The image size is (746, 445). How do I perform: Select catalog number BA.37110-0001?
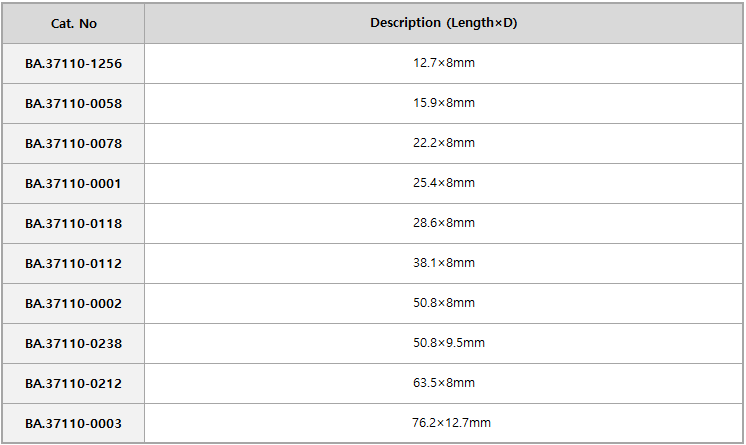pos(74,184)
